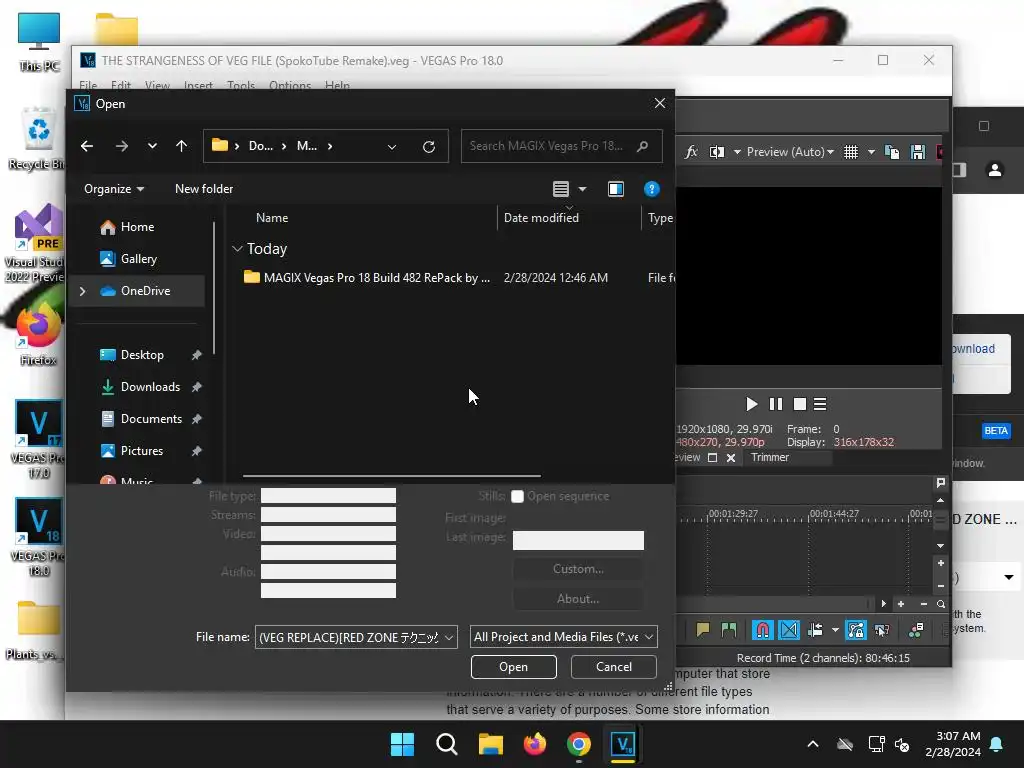
Task: Zoom out timeline with minus button
Action: (923, 604)
